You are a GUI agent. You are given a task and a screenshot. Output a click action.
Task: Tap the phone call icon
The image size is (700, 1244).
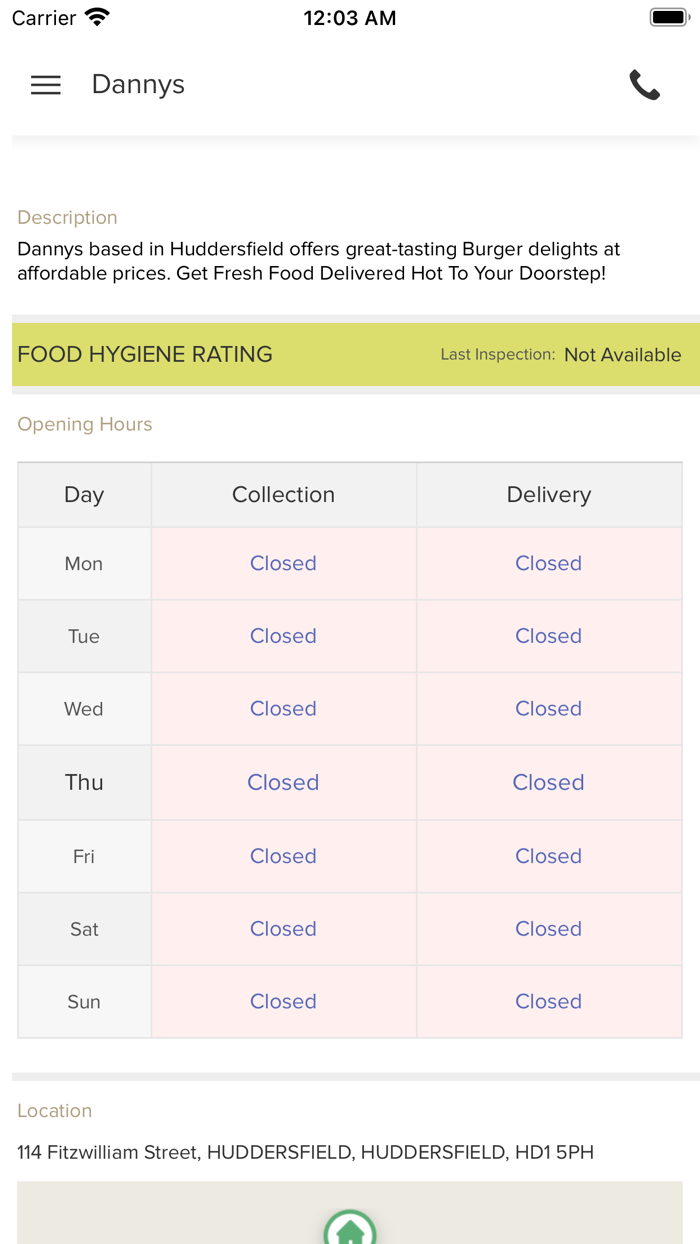(644, 85)
